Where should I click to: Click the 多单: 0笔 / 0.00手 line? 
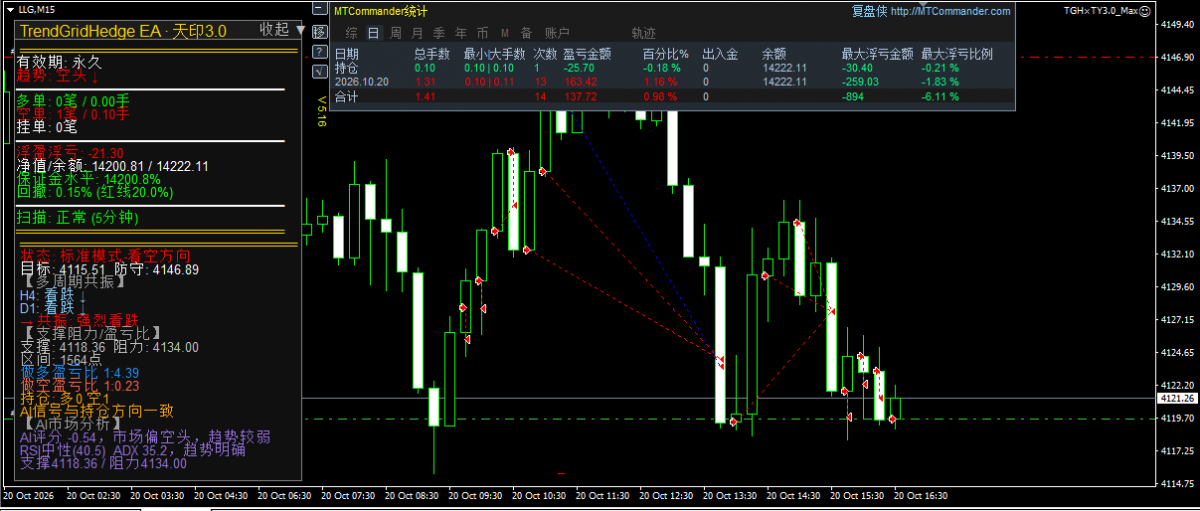coord(73,100)
